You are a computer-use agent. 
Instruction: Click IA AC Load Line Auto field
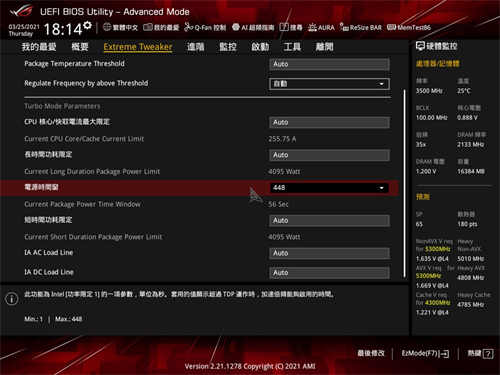click(x=329, y=253)
